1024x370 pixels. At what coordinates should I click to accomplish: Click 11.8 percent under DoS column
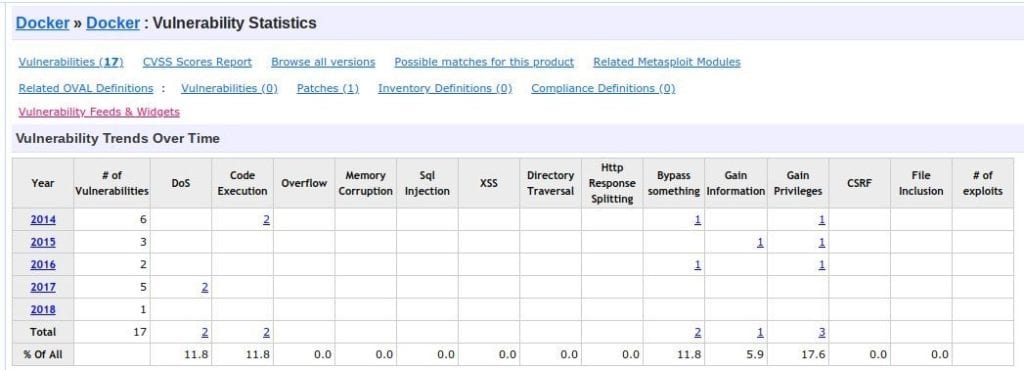pos(197,355)
